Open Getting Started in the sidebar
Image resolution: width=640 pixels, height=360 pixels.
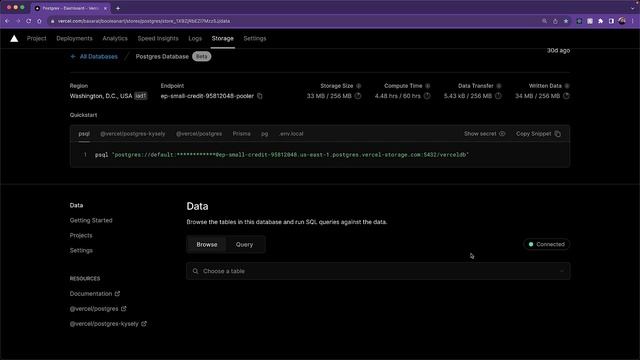coord(91,220)
